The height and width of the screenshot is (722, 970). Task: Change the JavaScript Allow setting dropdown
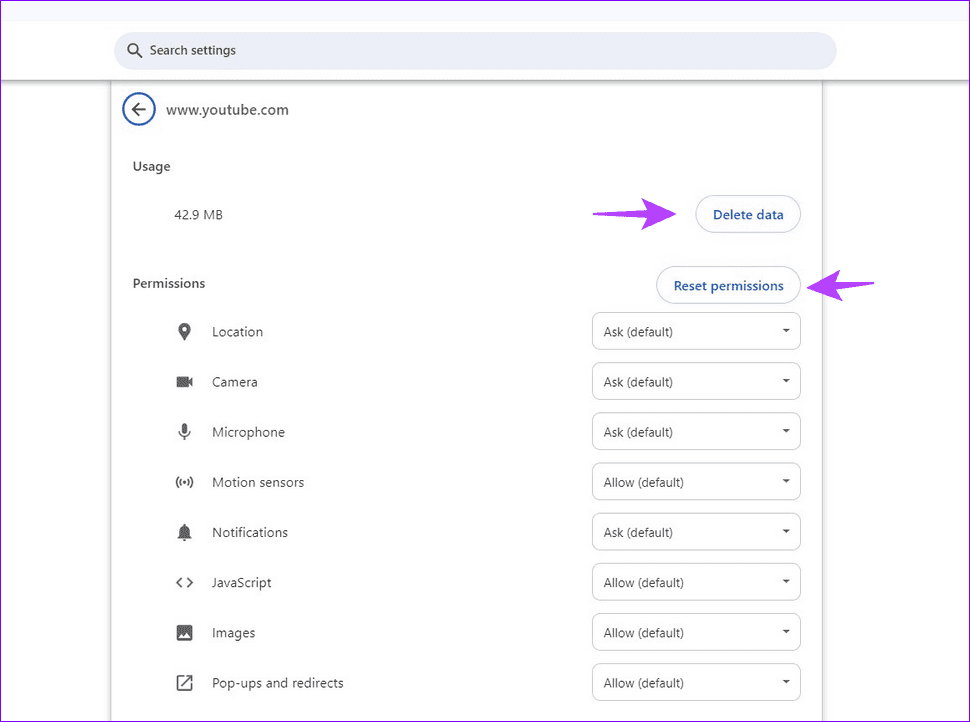click(x=696, y=582)
